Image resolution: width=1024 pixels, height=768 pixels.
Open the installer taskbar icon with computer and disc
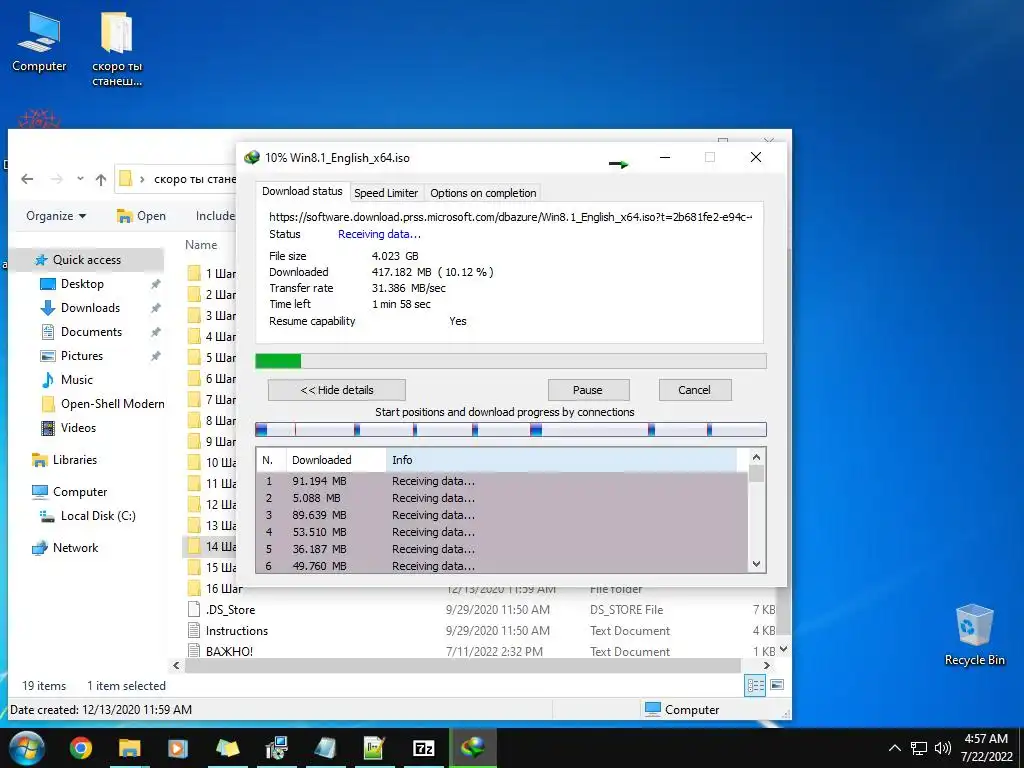click(277, 748)
